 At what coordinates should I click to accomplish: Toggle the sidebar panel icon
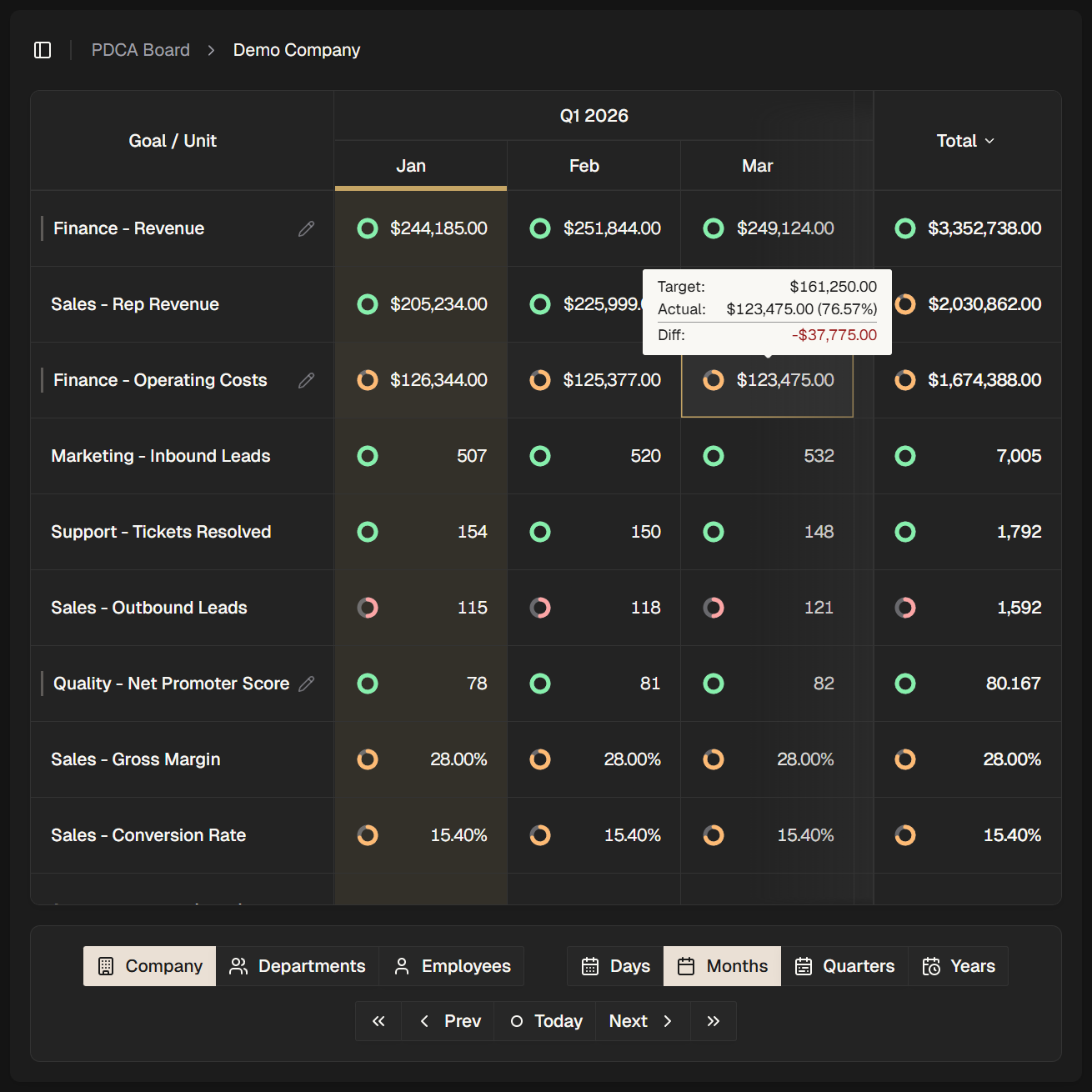43,50
